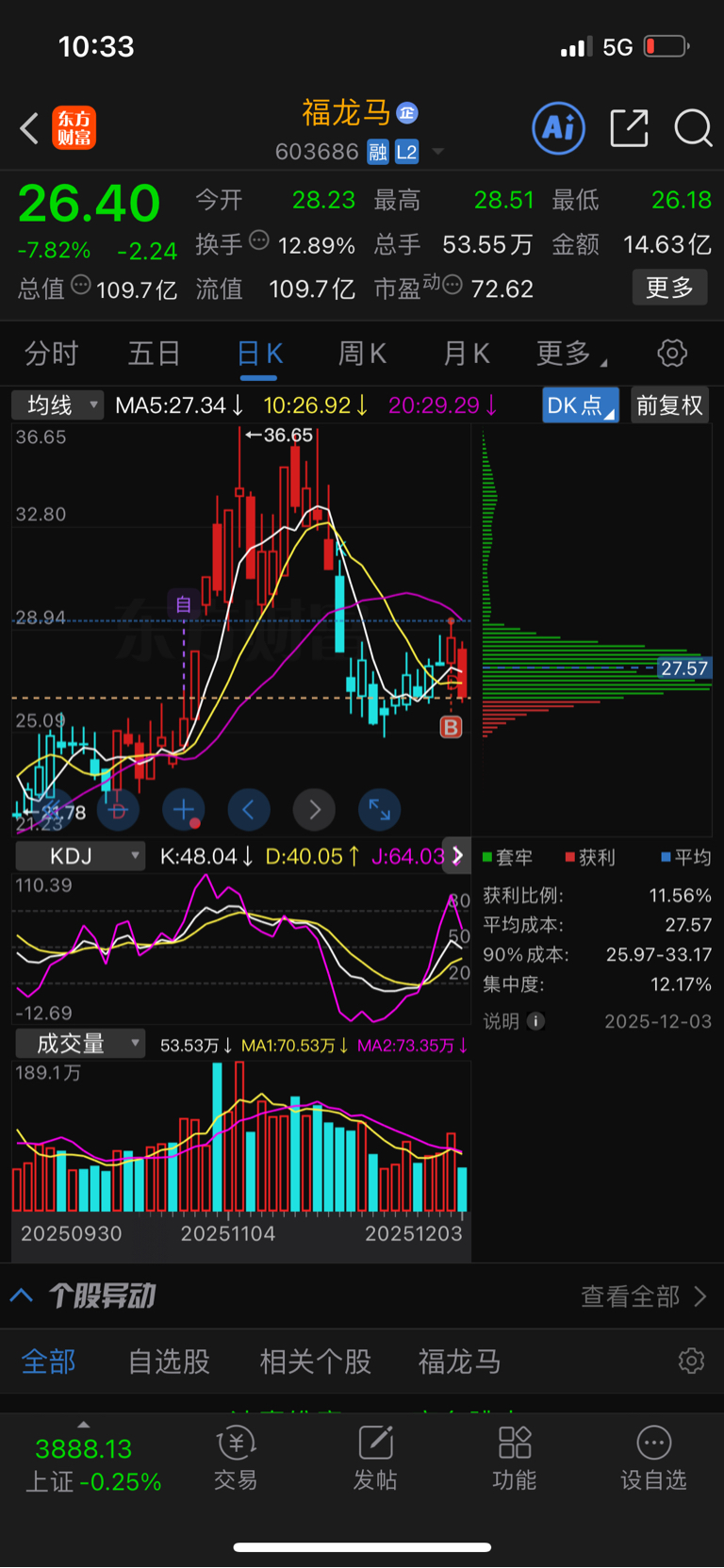Viewport: 724px width, 1568px height.
Task: Select the 相关个股 filter tab
Action: [315, 1362]
